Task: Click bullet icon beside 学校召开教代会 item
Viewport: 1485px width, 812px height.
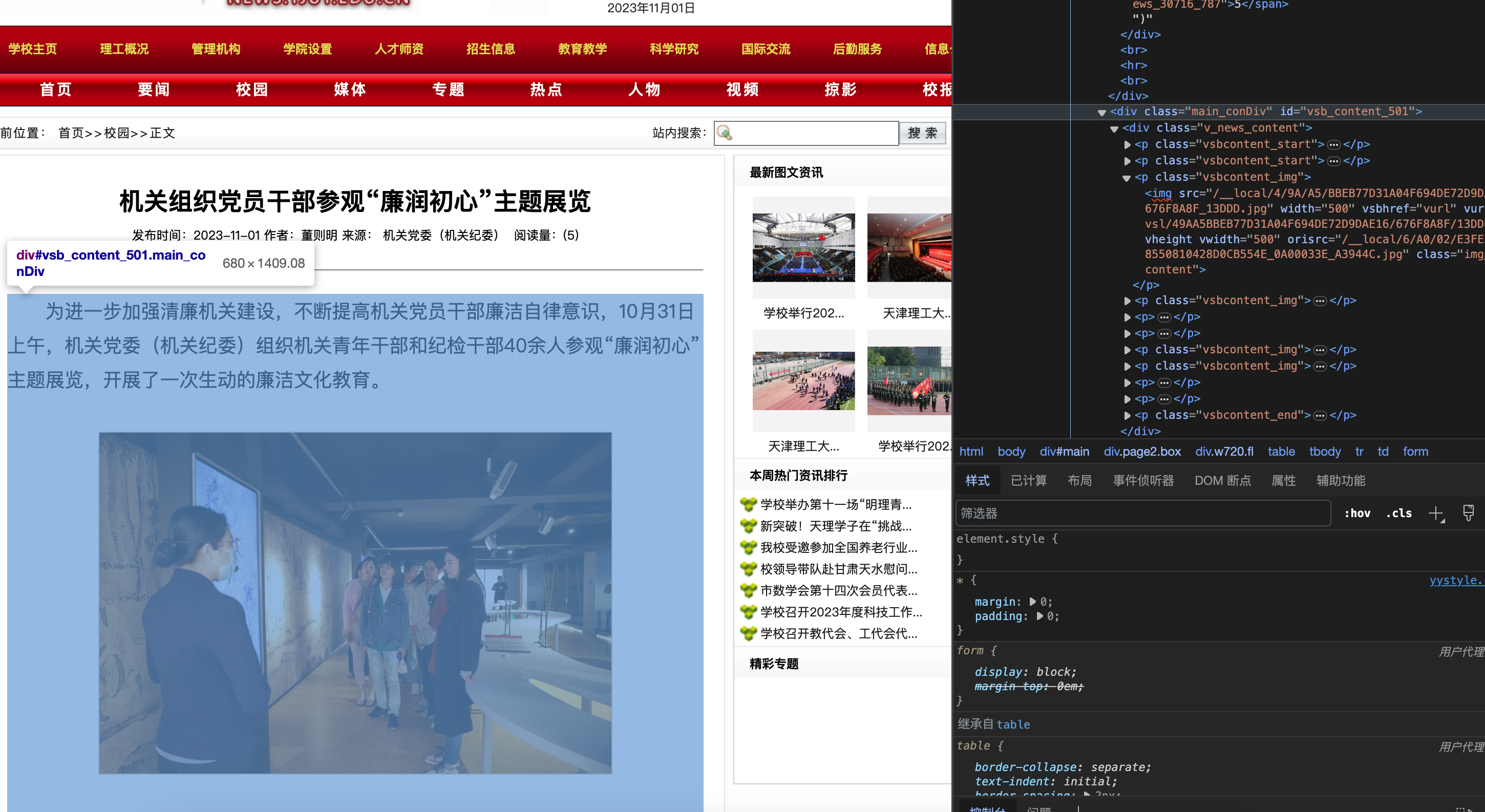Action: (748, 634)
